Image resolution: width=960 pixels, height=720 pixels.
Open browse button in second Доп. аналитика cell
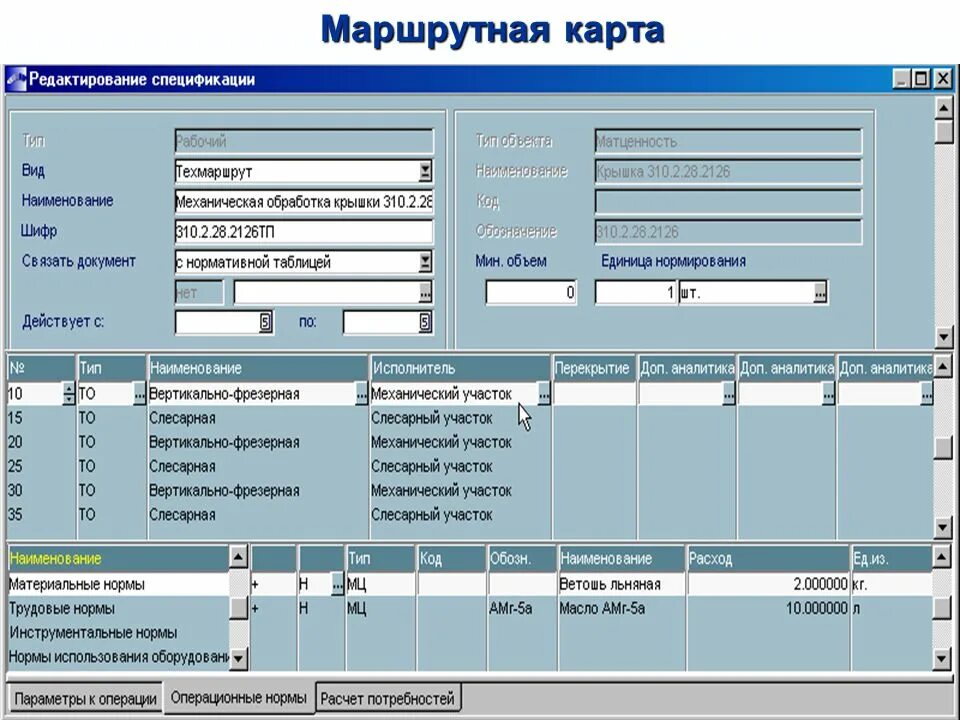[x=828, y=394]
